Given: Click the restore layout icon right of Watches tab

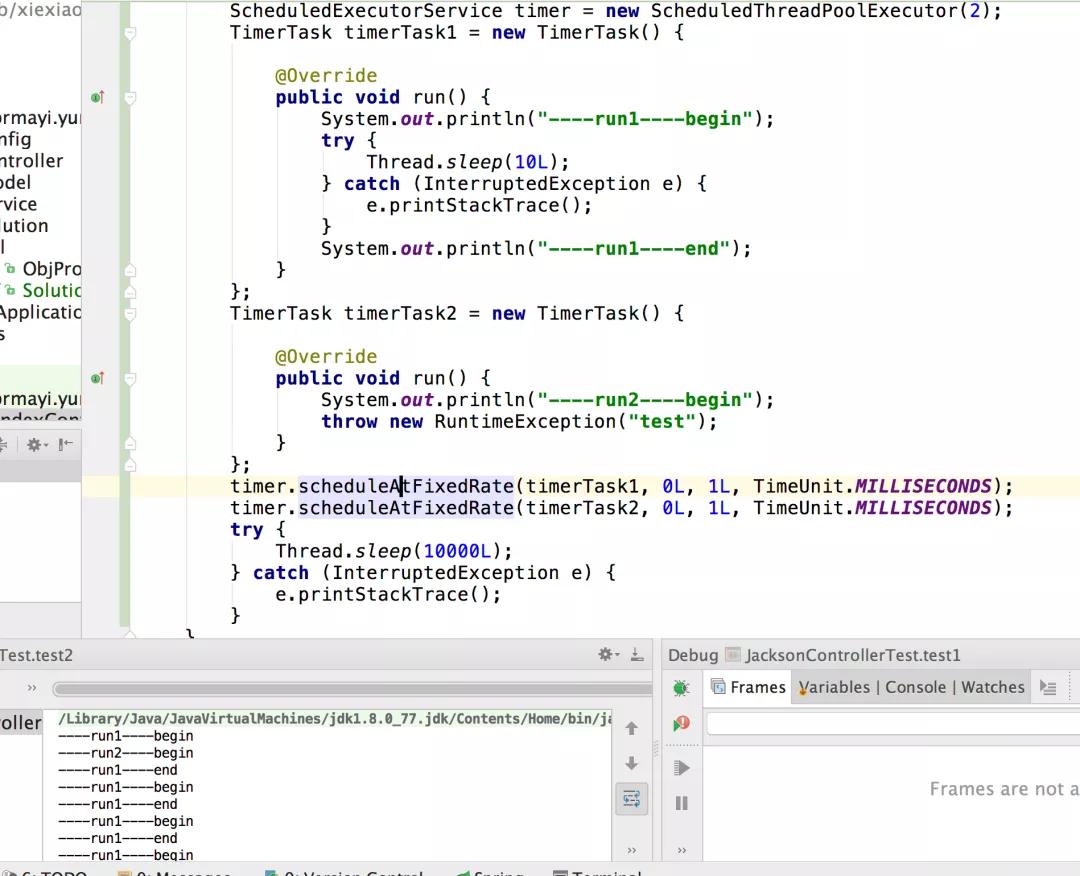Looking at the screenshot, I should [1048, 687].
